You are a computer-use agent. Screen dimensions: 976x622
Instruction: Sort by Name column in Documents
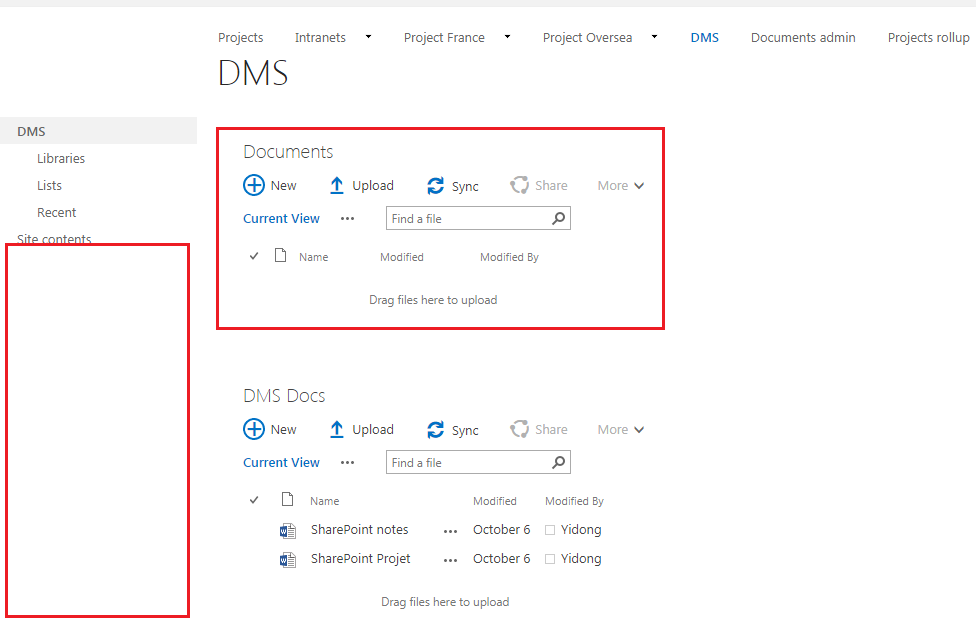tap(313, 257)
